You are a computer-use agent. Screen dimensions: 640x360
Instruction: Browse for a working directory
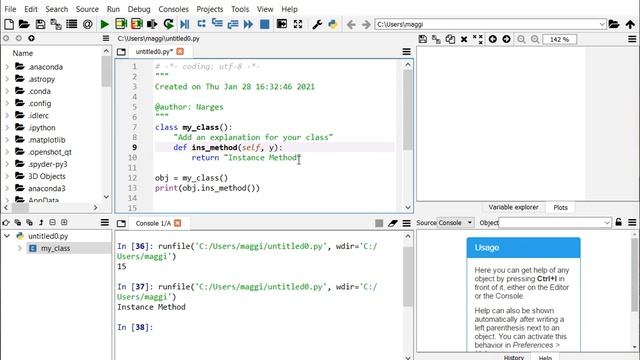click(x=614, y=24)
